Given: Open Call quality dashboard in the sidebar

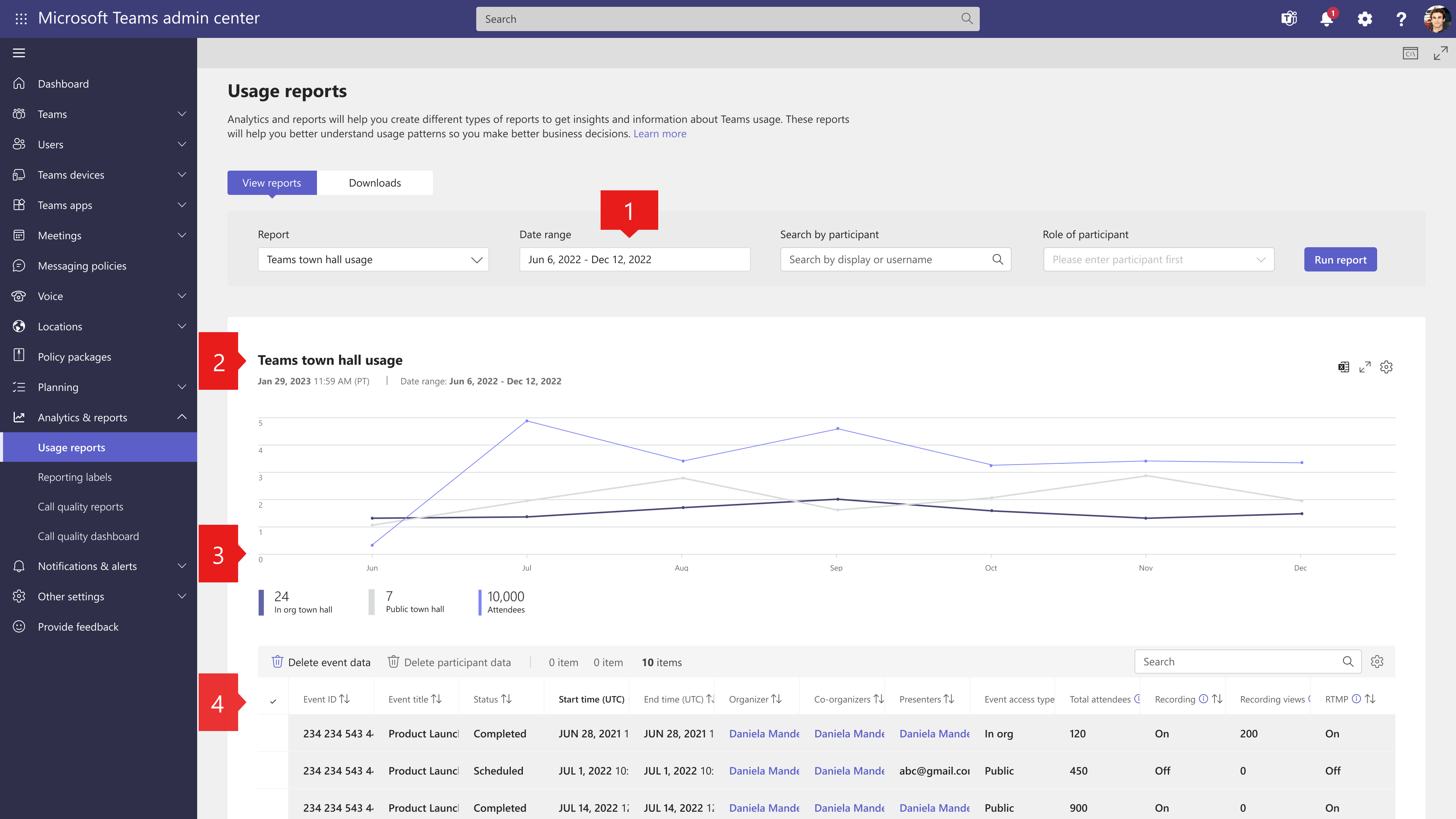Looking at the screenshot, I should tap(88, 536).
